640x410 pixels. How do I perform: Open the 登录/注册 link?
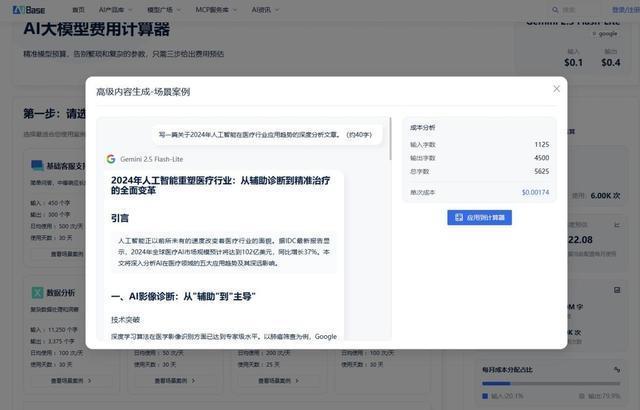tap(626, 10)
